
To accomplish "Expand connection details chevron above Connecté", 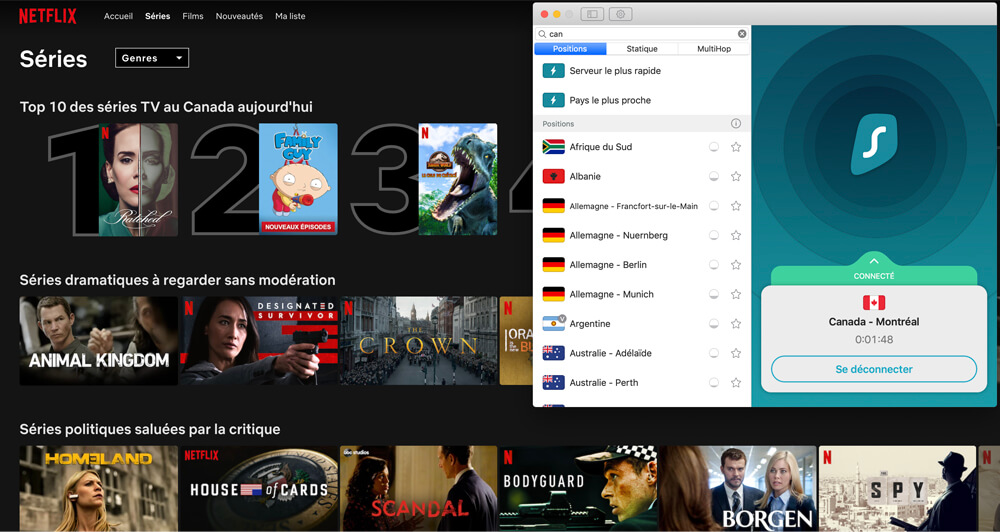I will coord(874,261).
